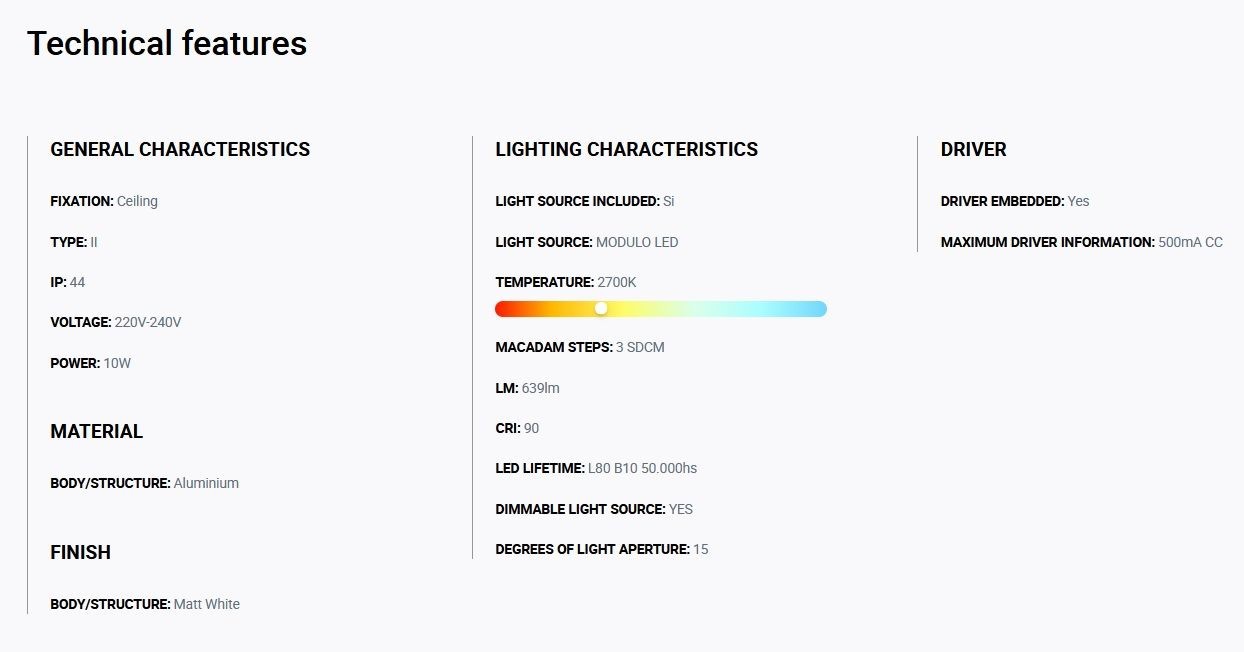Click the Driver section heading
Image resolution: width=1244 pixels, height=652 pixels.
[x=974, y=150]
